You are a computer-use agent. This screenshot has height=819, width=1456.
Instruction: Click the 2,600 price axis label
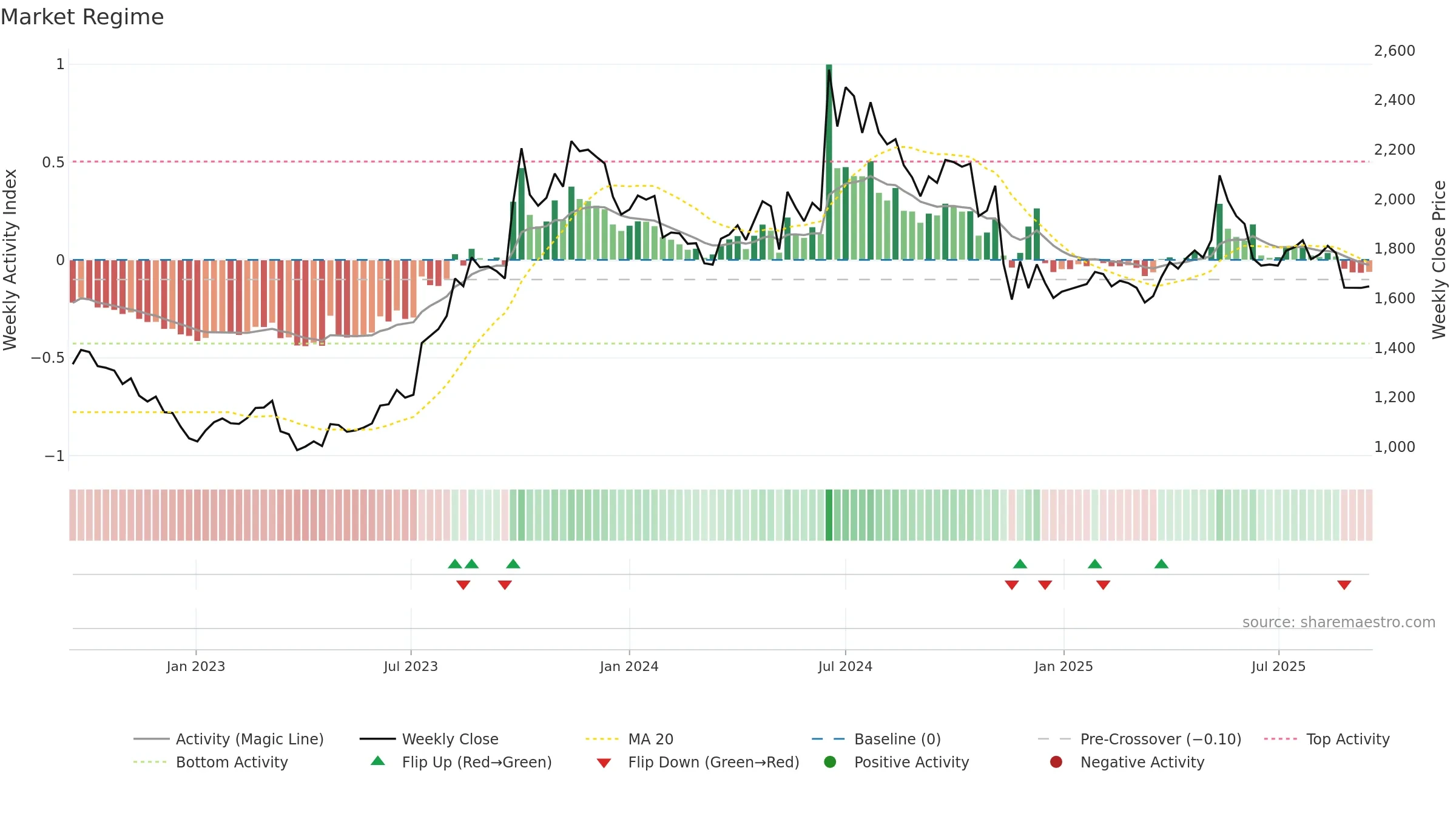(1394, 50)
